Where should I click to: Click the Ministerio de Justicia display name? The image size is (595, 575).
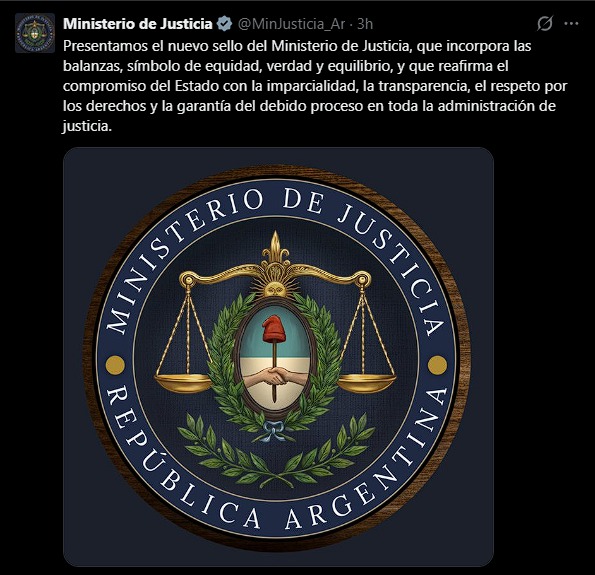(138, 24)
